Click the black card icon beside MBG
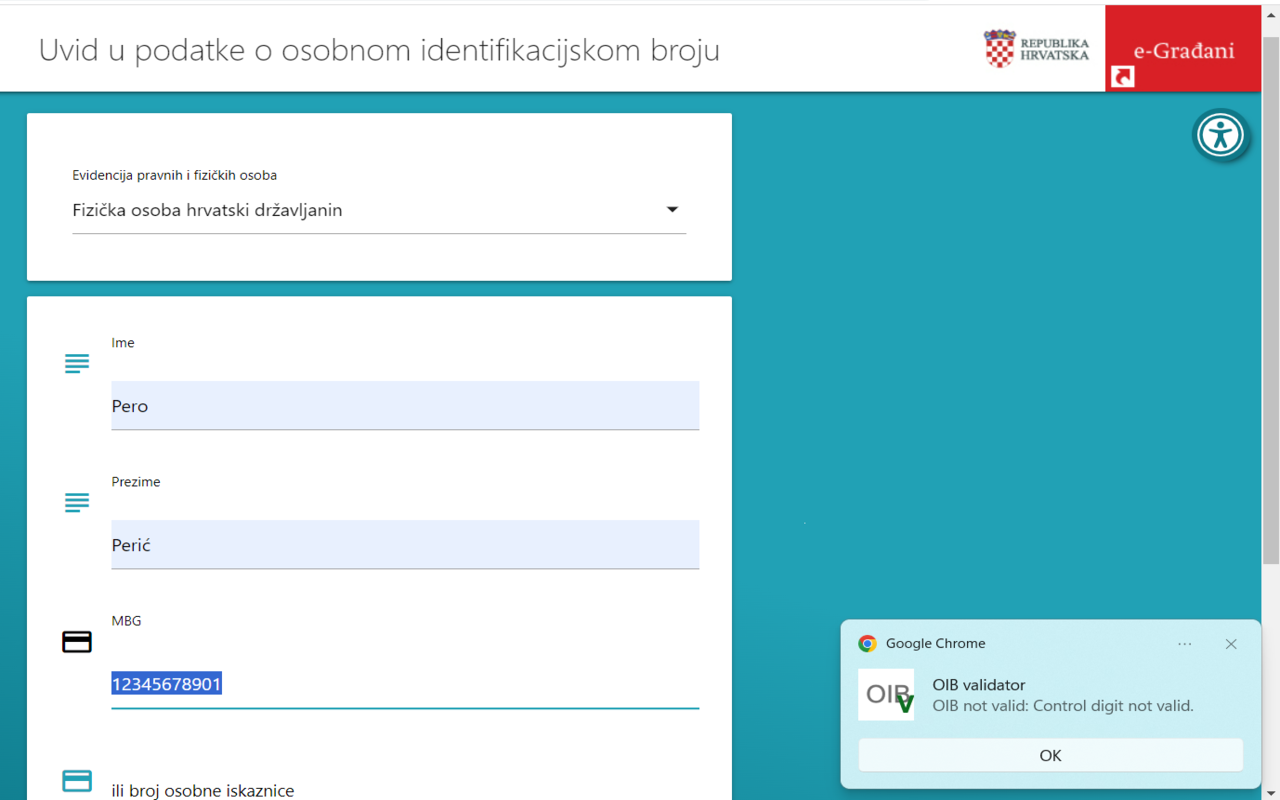This screenshot has width=1280, height=800. point(77,642)
